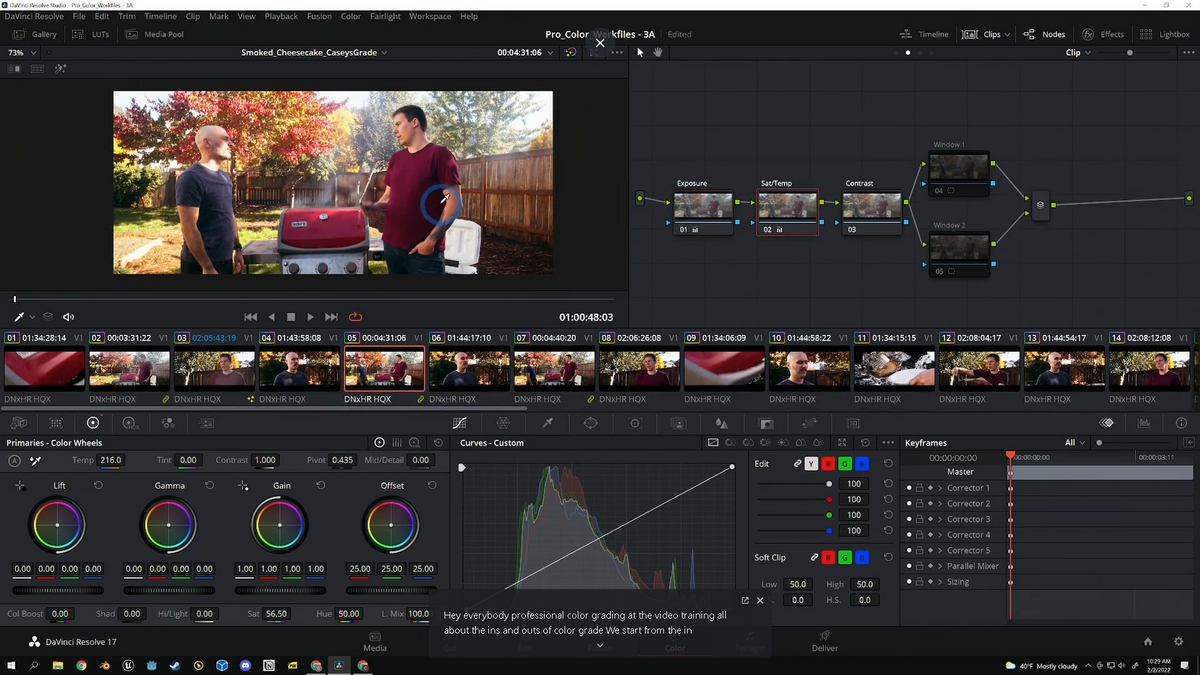This screenshot has width=1200, height=675.
Task: Open the Motion Effects palette
Action: tap(206, 423)
